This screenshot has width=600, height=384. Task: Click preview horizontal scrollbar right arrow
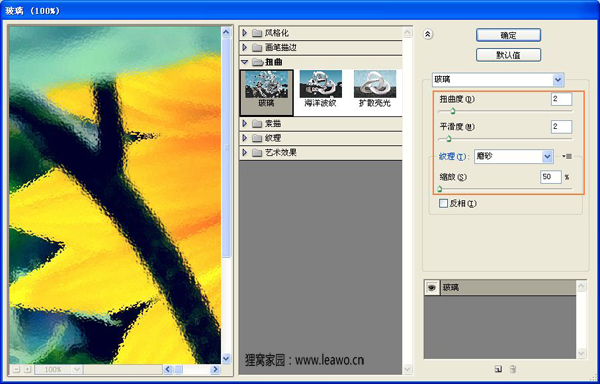tap(215, 369)
